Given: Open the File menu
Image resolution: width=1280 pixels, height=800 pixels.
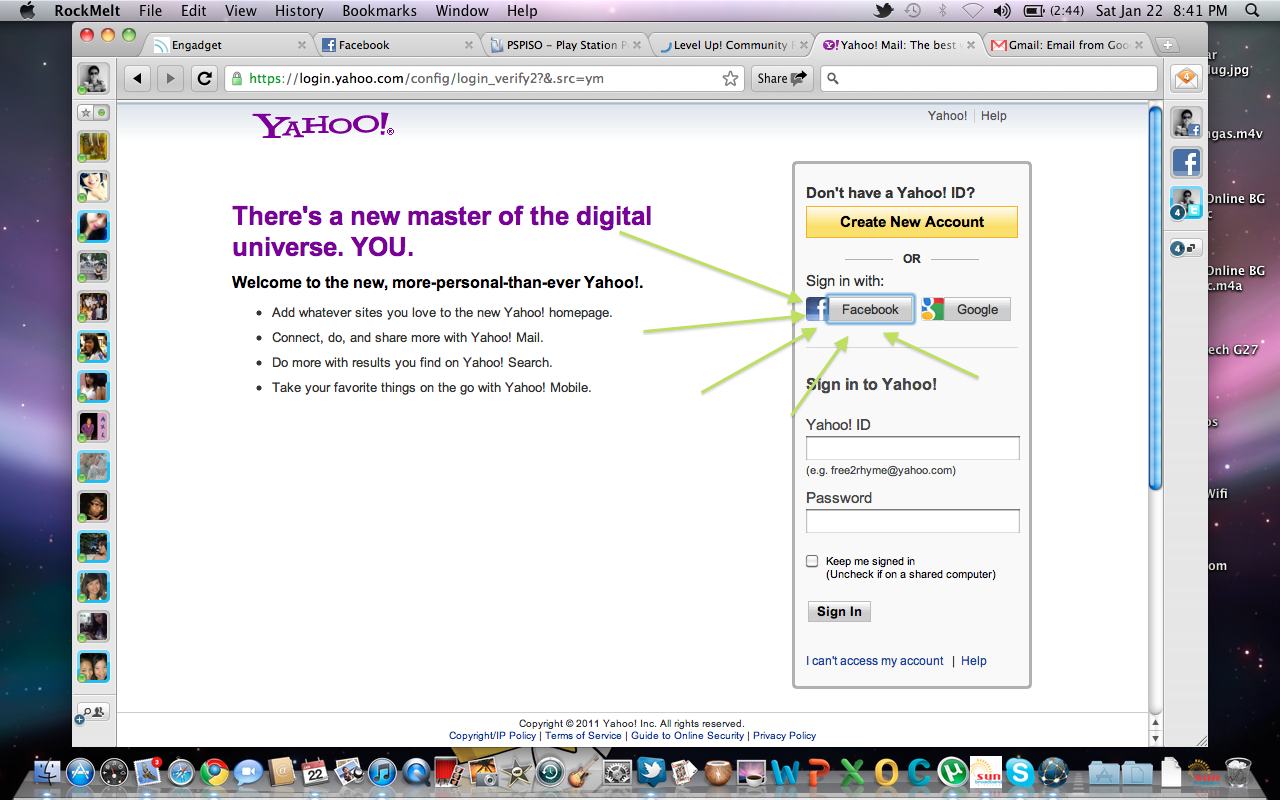Looking at the screenshot, I should (x=150, y=11).
